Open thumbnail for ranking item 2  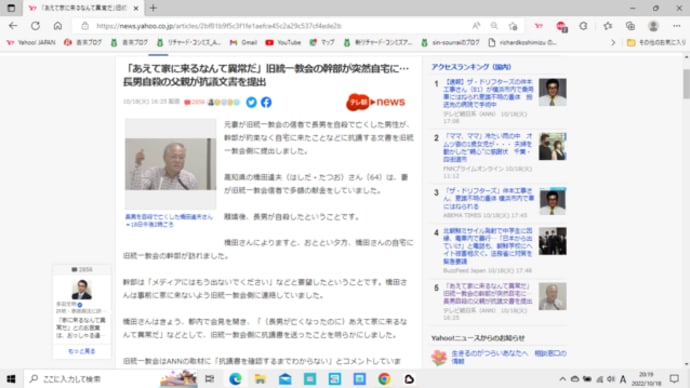[552, 146]
